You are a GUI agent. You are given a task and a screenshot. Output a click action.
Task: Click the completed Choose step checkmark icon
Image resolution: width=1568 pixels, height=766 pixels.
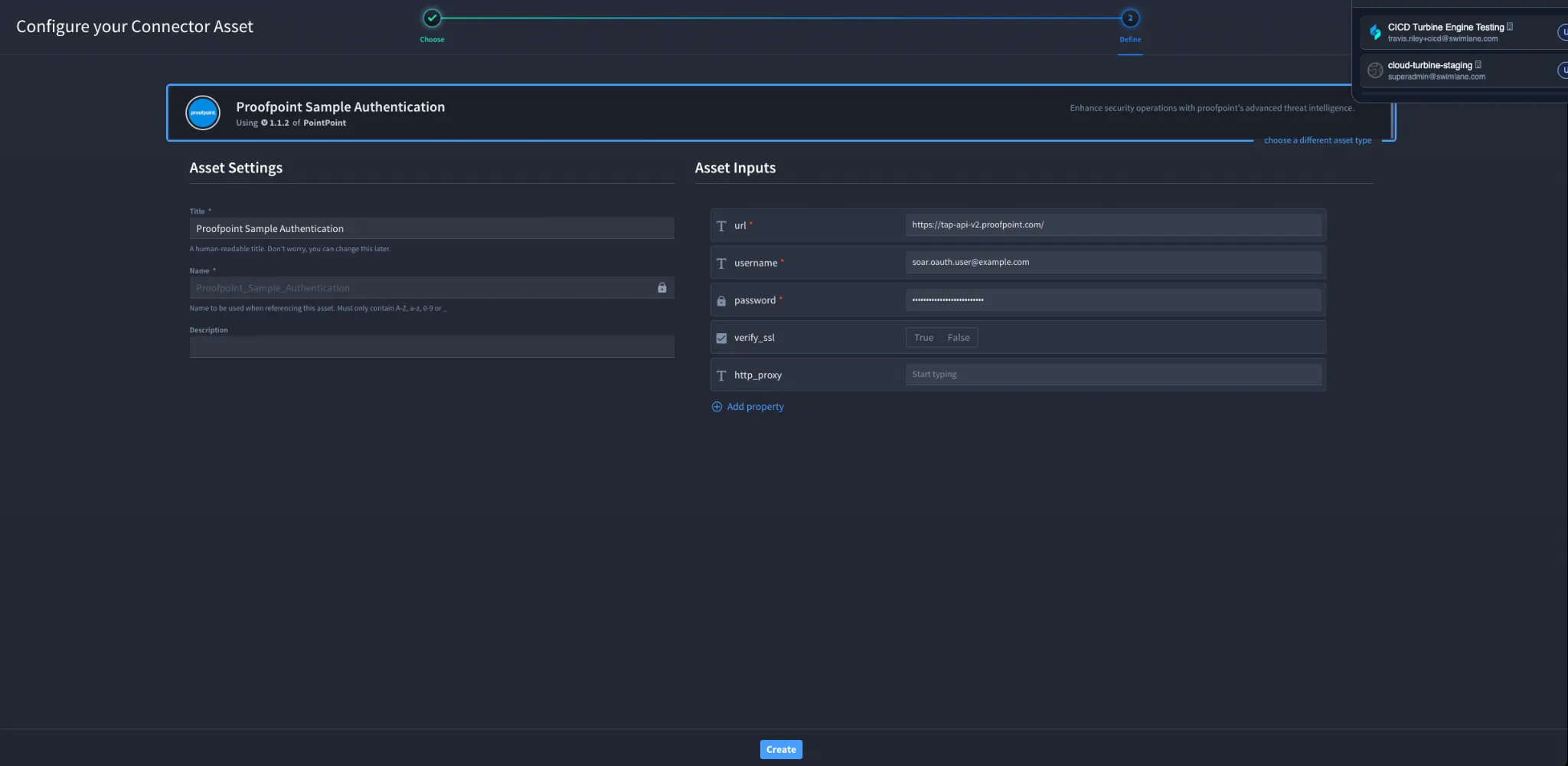[432, 18]
